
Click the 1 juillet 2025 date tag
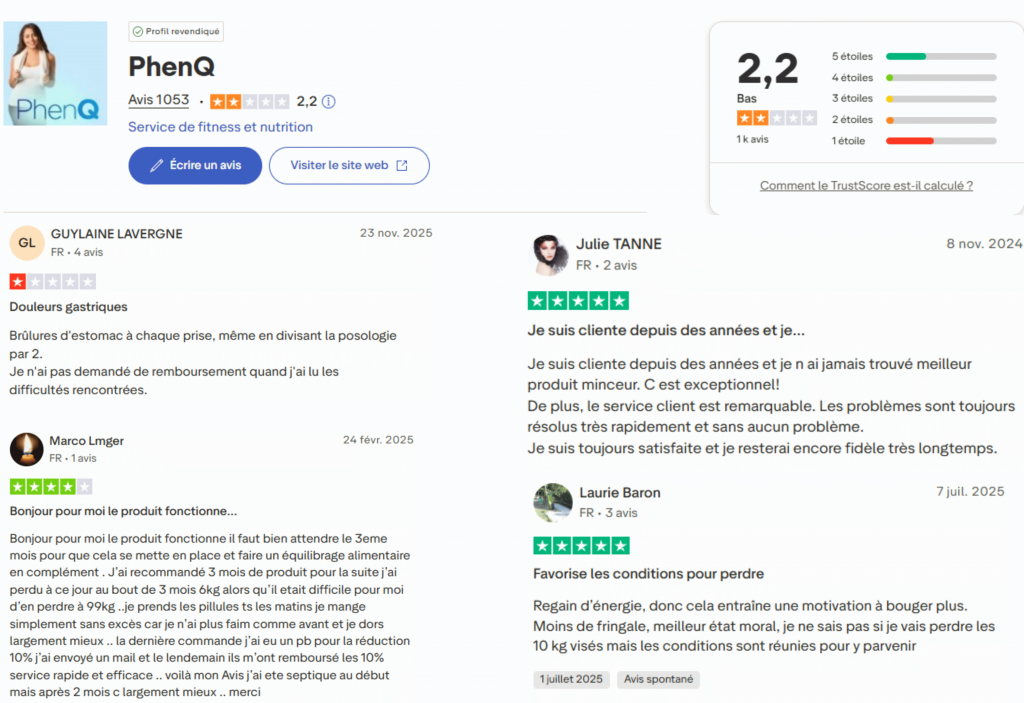point(571,679)
